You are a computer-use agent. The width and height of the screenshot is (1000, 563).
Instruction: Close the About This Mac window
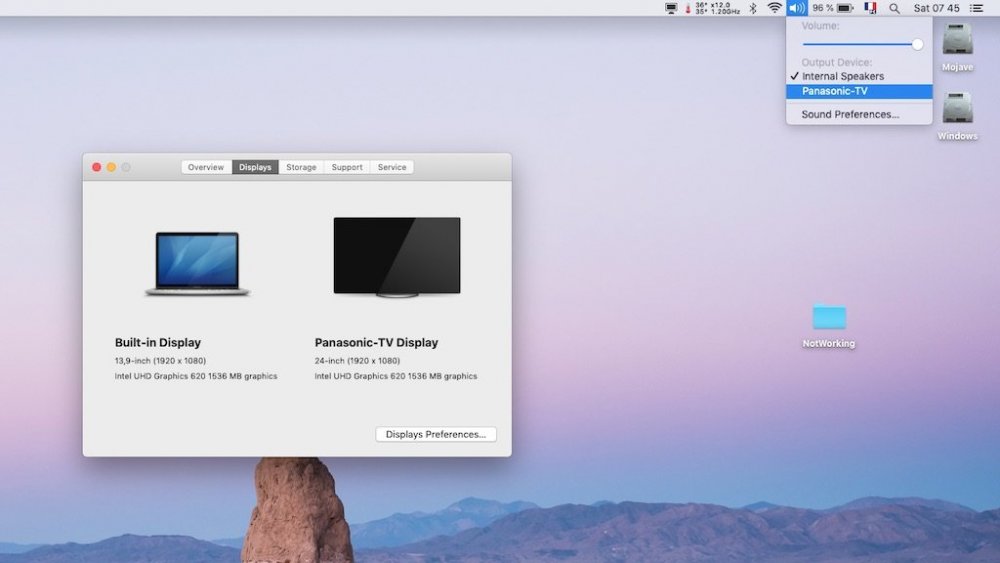coord(96,167)
